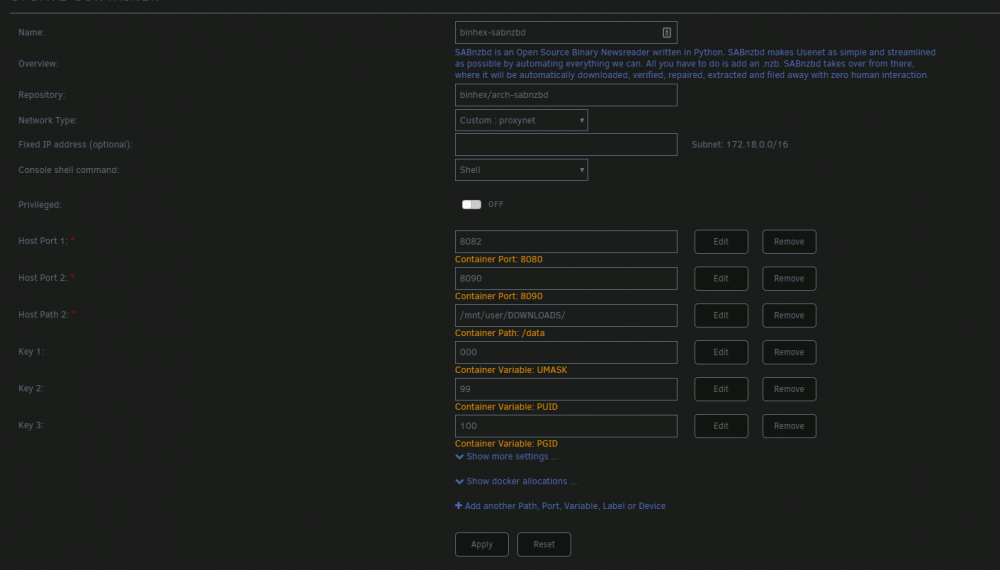Screen dimensions: 1000x570
Task: Focus the Fixed IP address field
Action: (566, 145)
